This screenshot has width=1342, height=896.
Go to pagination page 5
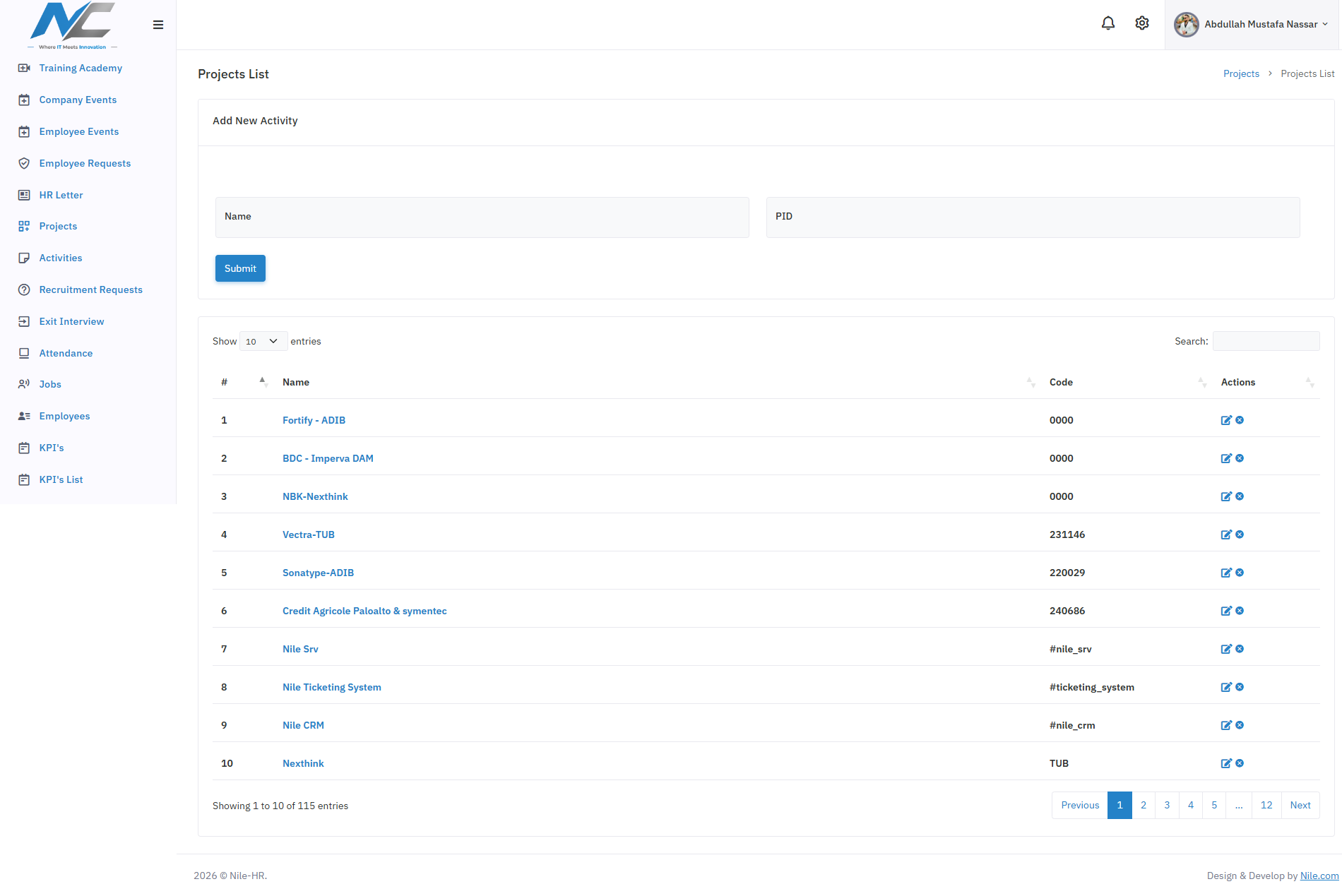pos(1214,805)
